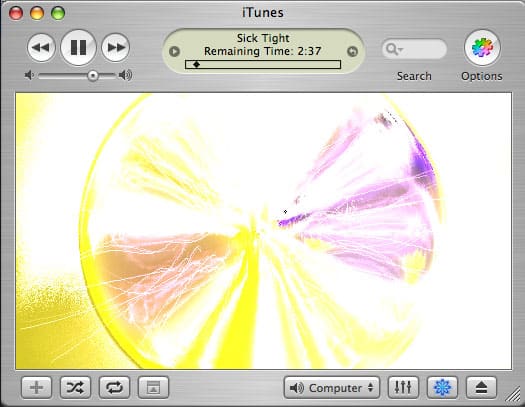This screenshot has height=407, width=525.
Task: Click the playback progress bar
Action: click(263, 65)
